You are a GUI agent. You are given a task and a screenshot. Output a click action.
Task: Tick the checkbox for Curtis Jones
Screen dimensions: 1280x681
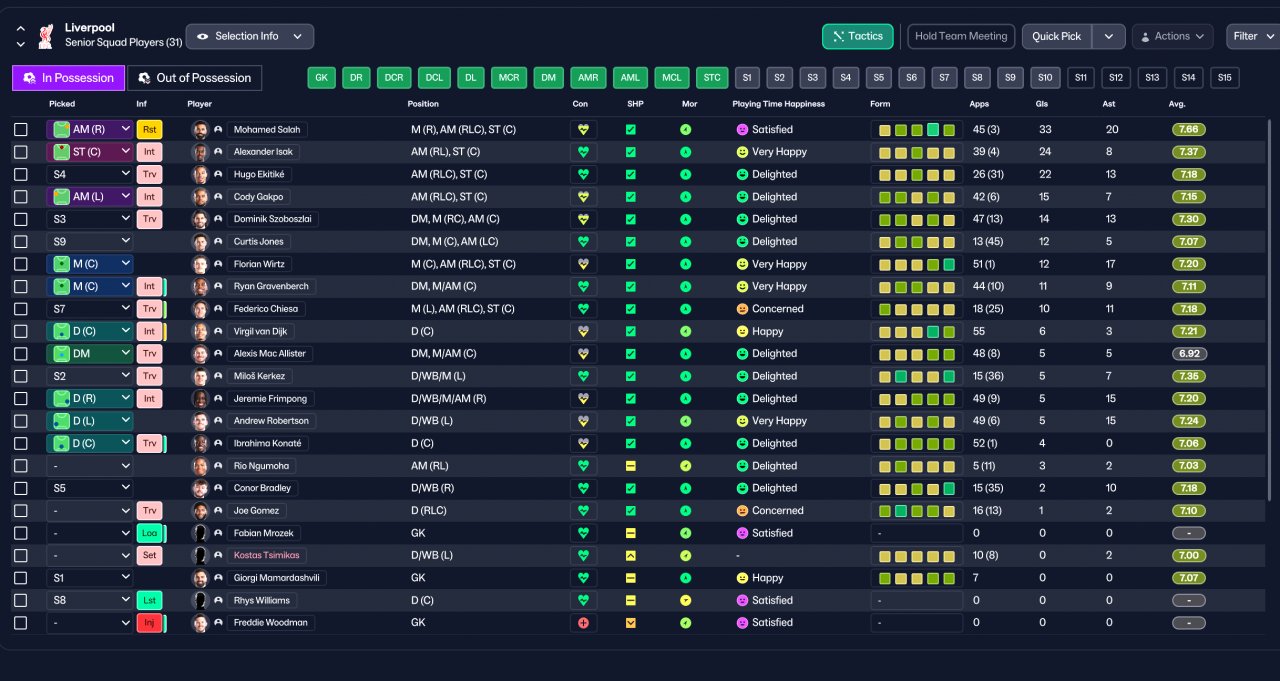click(x=21, y=241)
